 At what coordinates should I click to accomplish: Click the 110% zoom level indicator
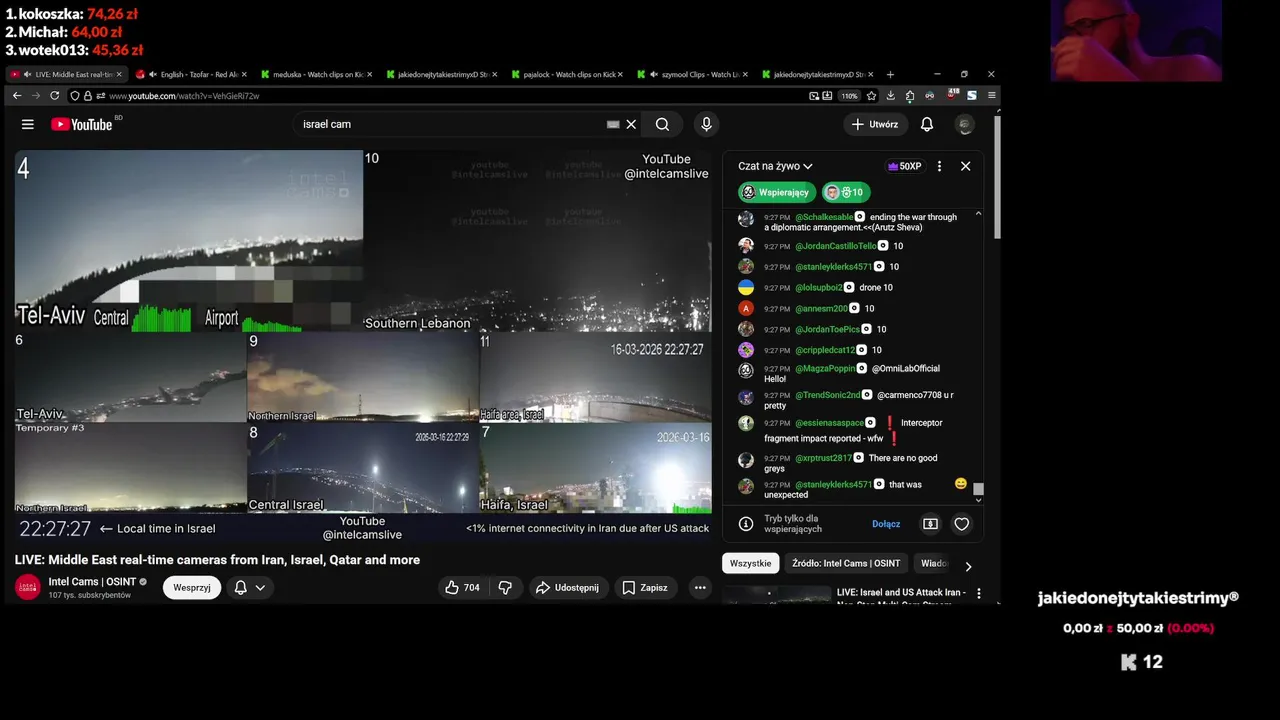[x=849, y=96]
